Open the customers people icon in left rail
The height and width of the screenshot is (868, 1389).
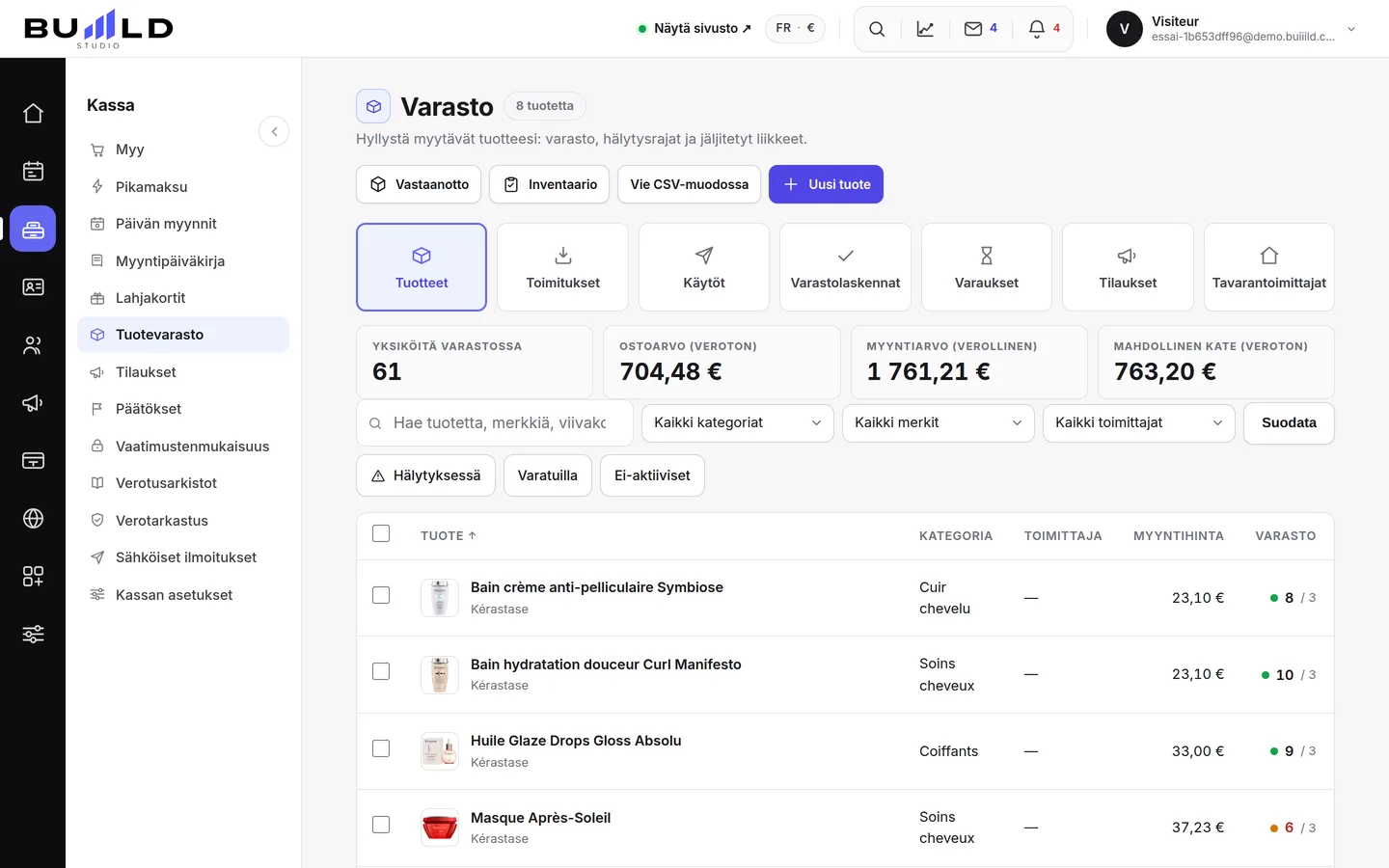(33, 344)
